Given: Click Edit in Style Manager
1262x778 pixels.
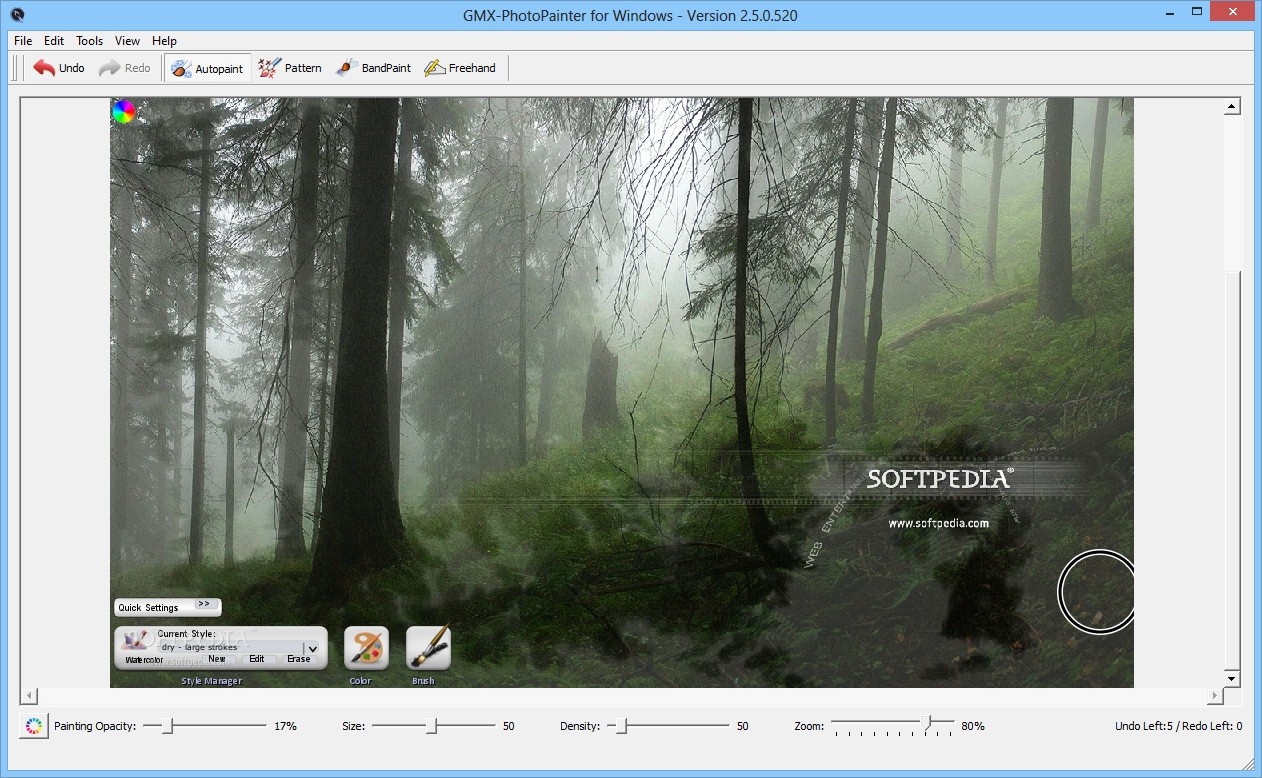Looking at the screenshot, I should pyautogui.click(x=257, y=659).
